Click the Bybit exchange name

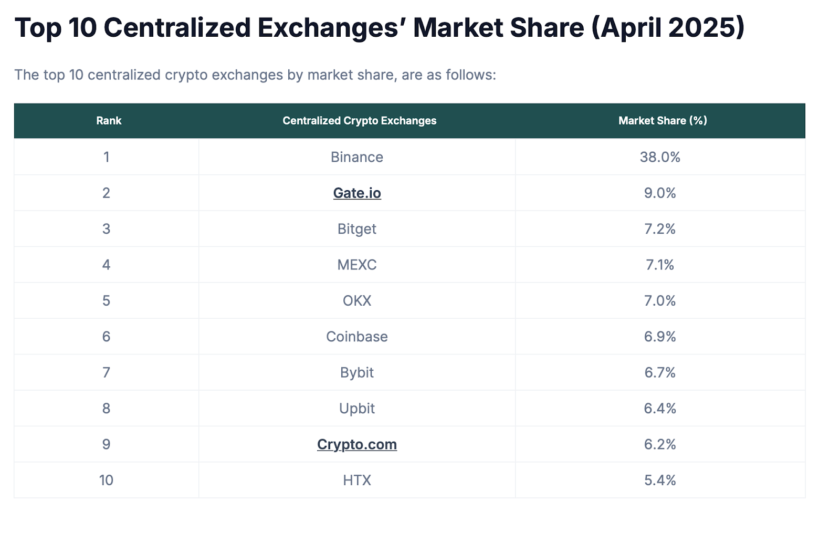[x=357, y=373]
